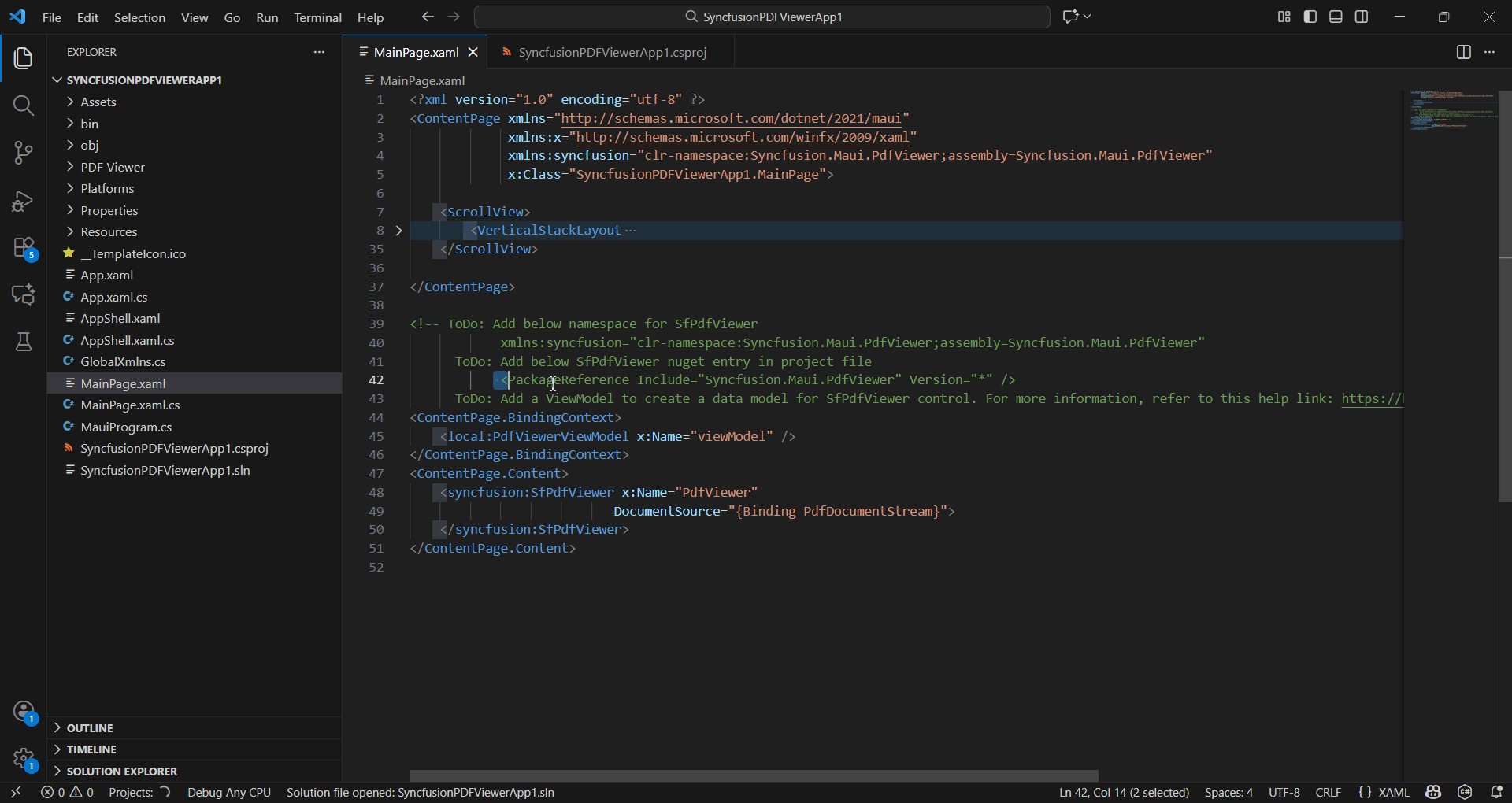Change UTF-8 file encoding
This screenshot has width=1512, height=803.
click(x=1284, y=792)
